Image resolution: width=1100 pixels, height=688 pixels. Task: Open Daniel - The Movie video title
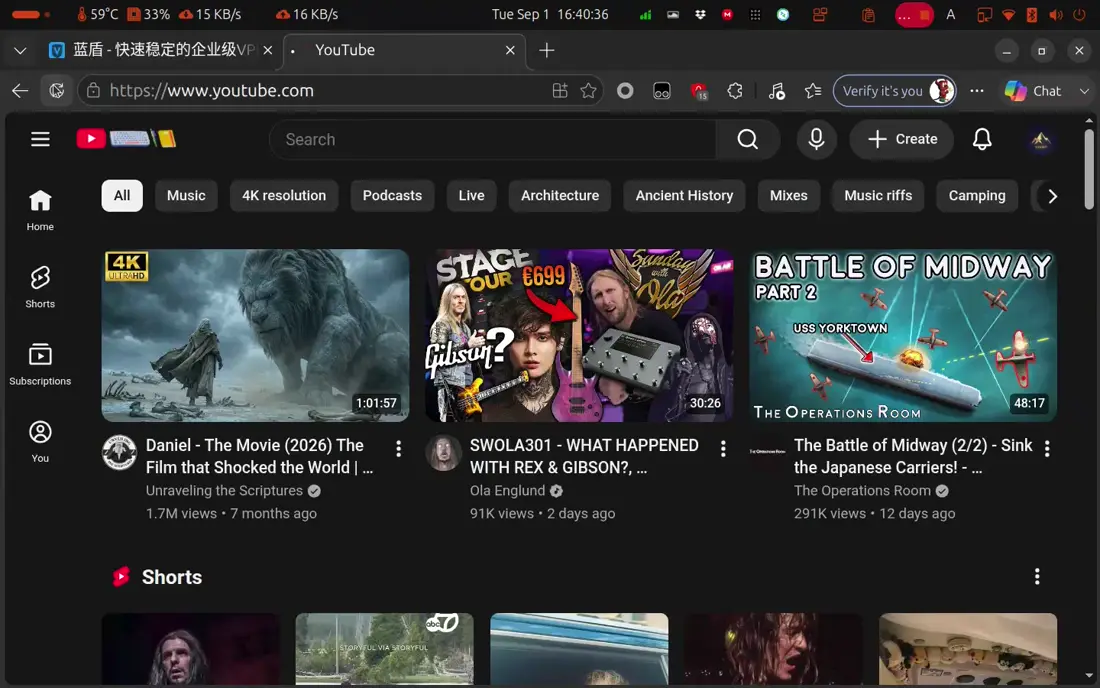(x=260, y=456)
